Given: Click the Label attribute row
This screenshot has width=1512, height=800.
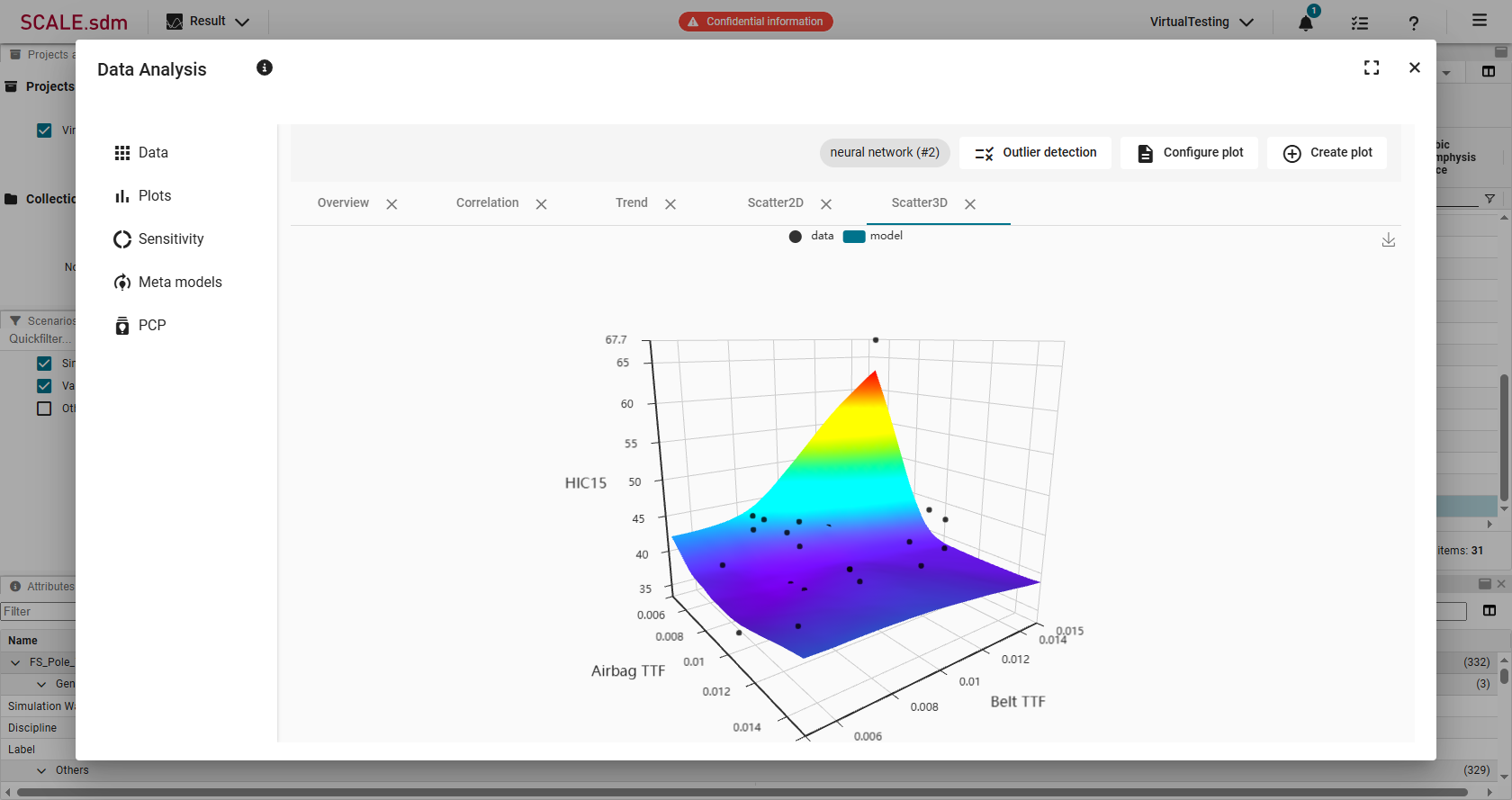Looking at the screenshot, I should [x=38, y=750].
